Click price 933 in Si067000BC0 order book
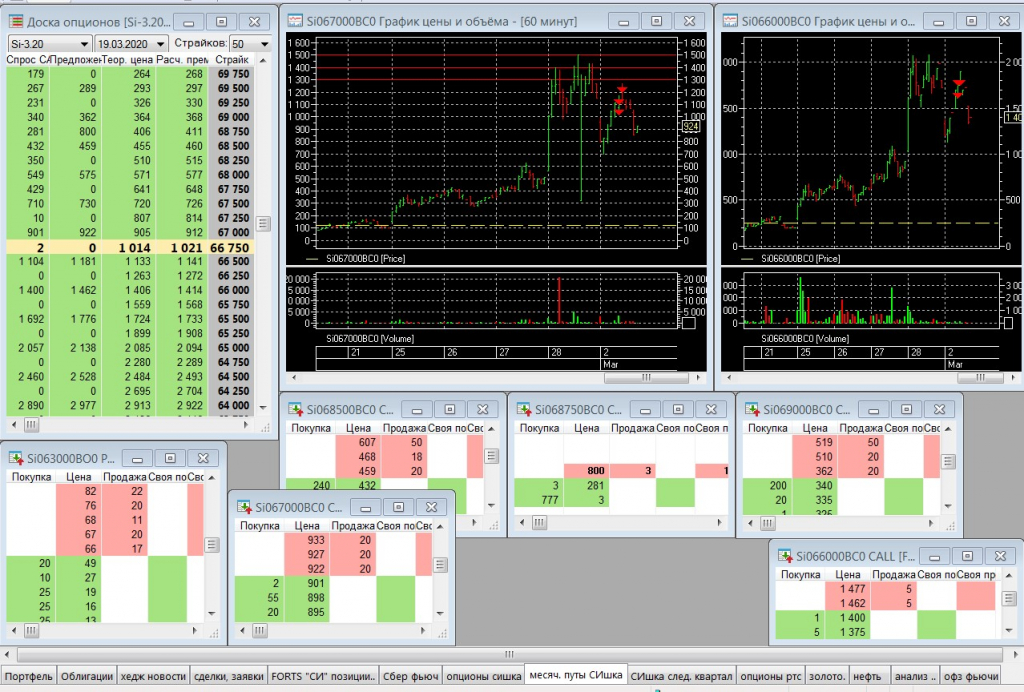The height and width of the screenshot is (692, 1024). coord(307,540)
